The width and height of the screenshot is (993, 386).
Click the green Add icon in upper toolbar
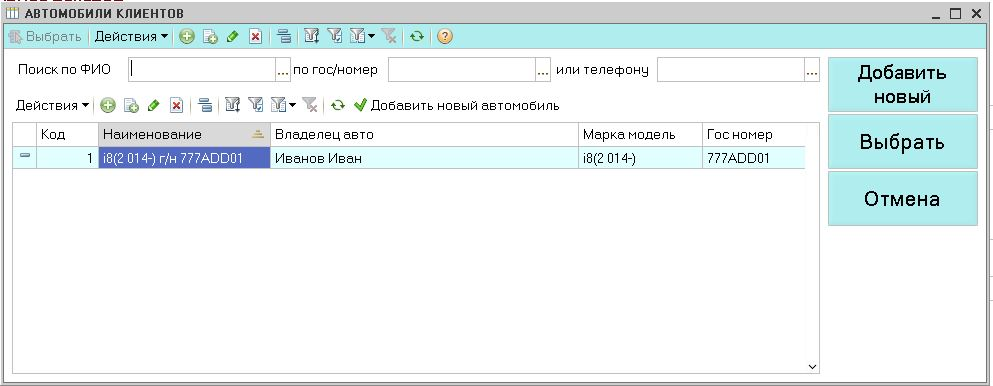(186, 37)
